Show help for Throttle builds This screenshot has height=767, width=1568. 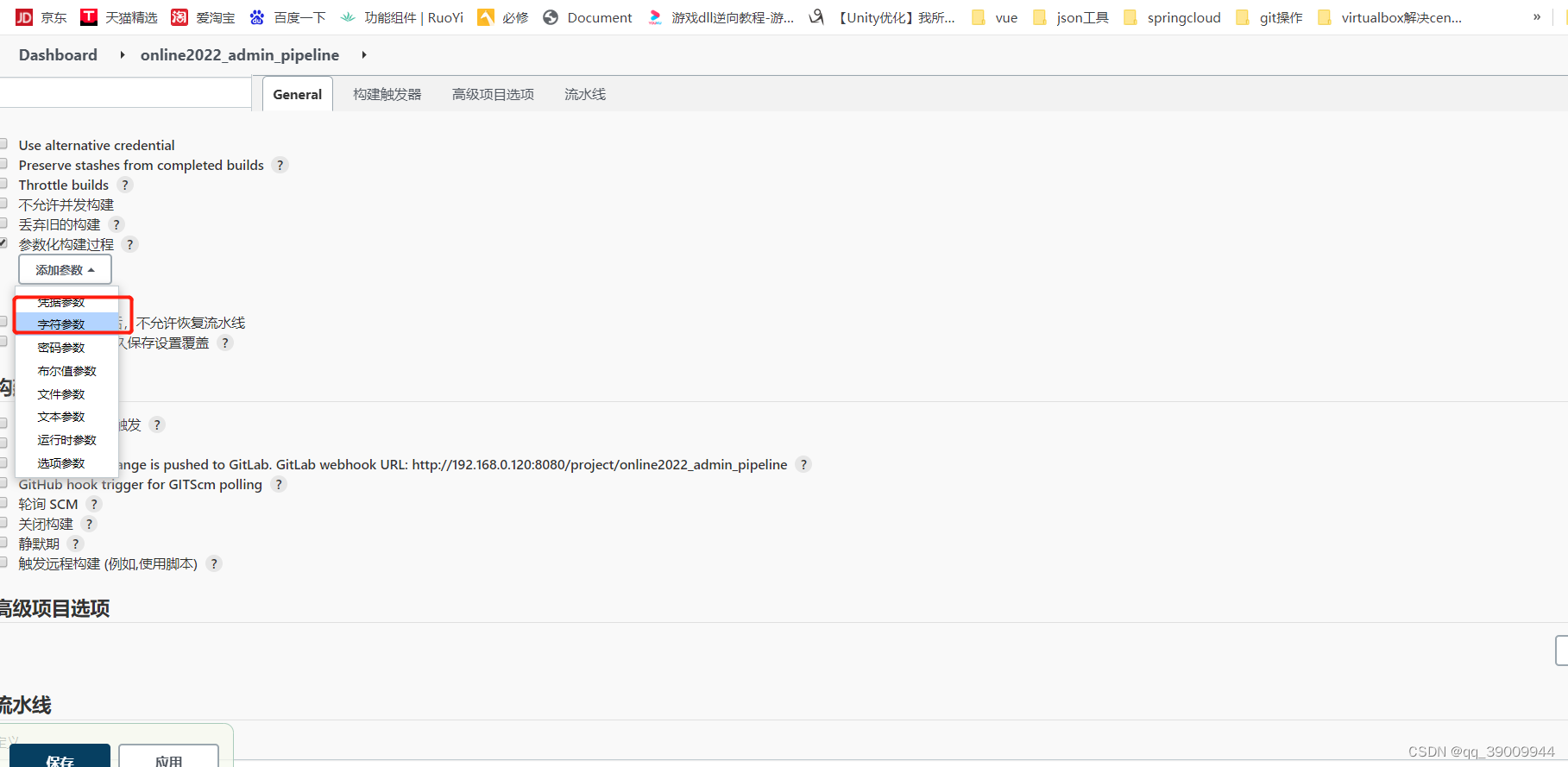(125, 185)
